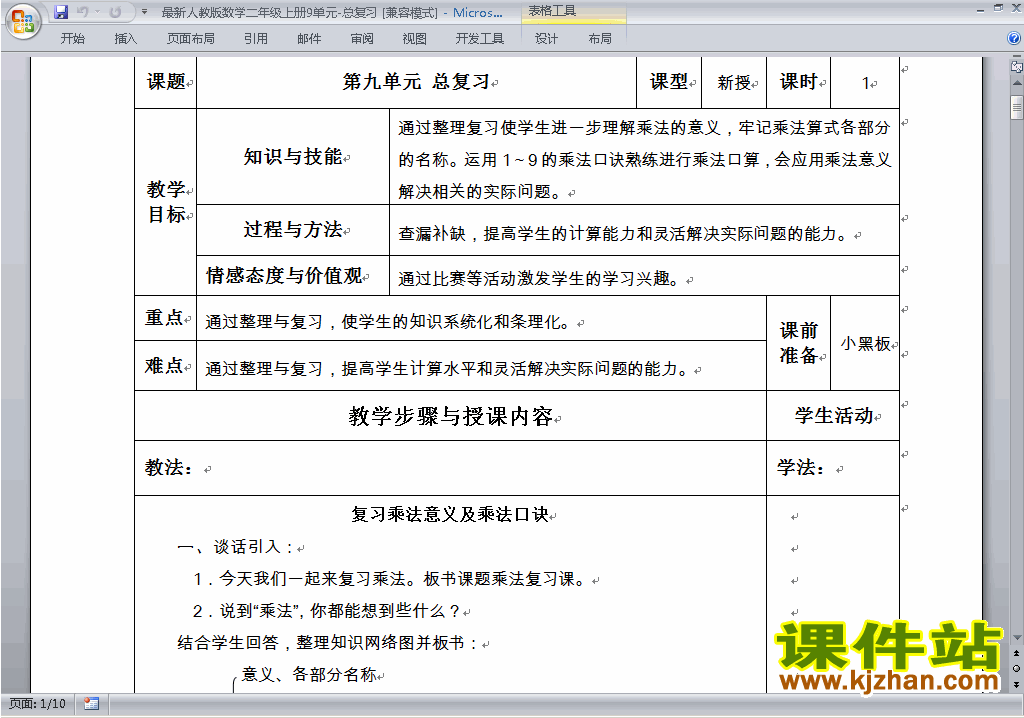Click the 重点 label cell
Screen dimensions: 1024x718
click(166, 318)
